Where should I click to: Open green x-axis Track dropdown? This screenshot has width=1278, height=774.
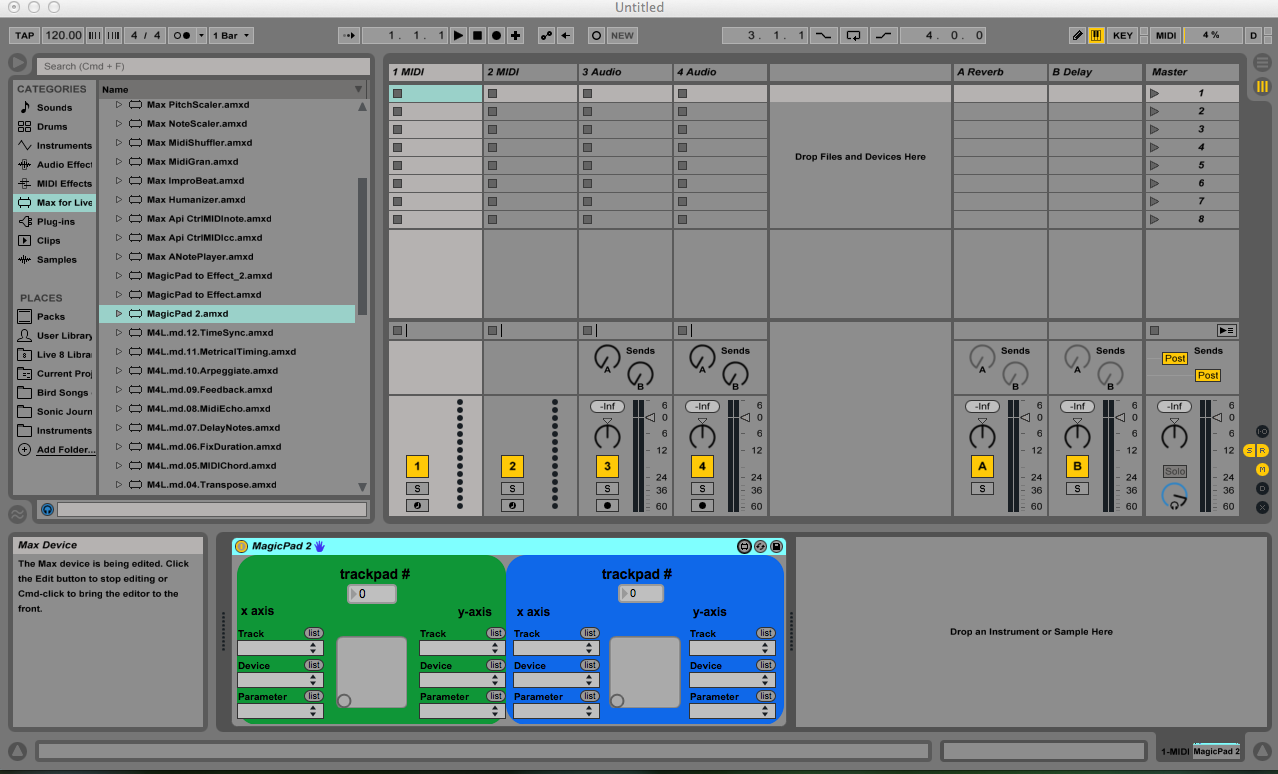click(x=280, y=648)
